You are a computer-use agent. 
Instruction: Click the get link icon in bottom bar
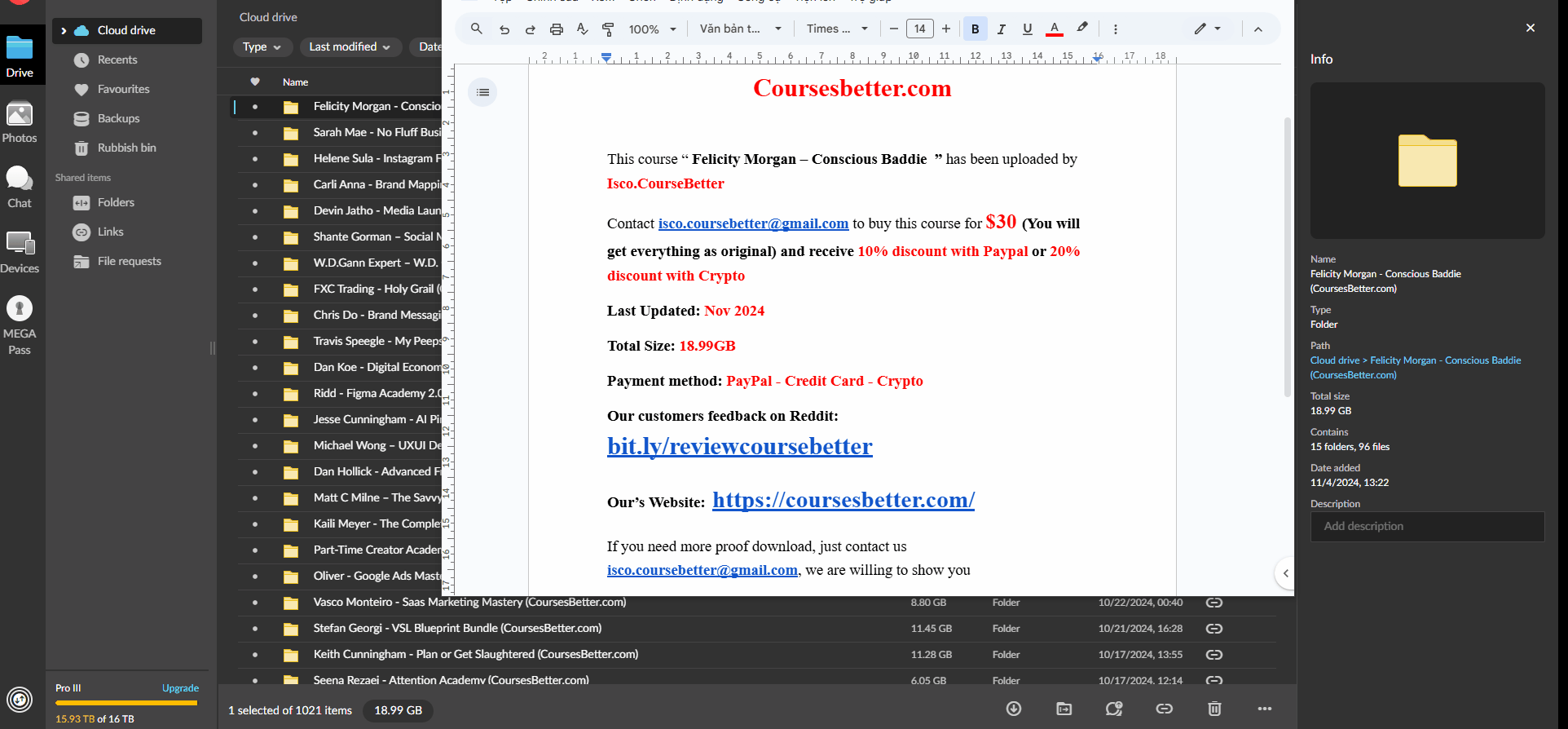click(x=1164, y=709)
